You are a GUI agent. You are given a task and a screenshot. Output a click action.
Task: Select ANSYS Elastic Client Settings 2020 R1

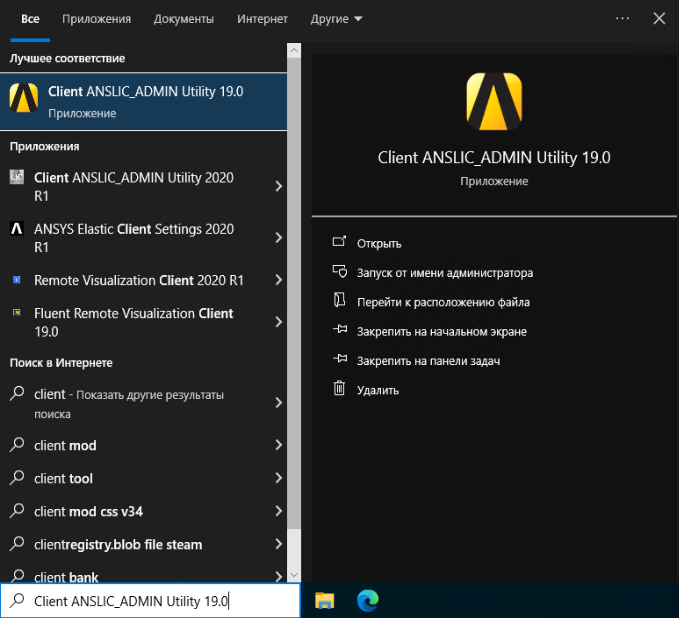(143, 237)
